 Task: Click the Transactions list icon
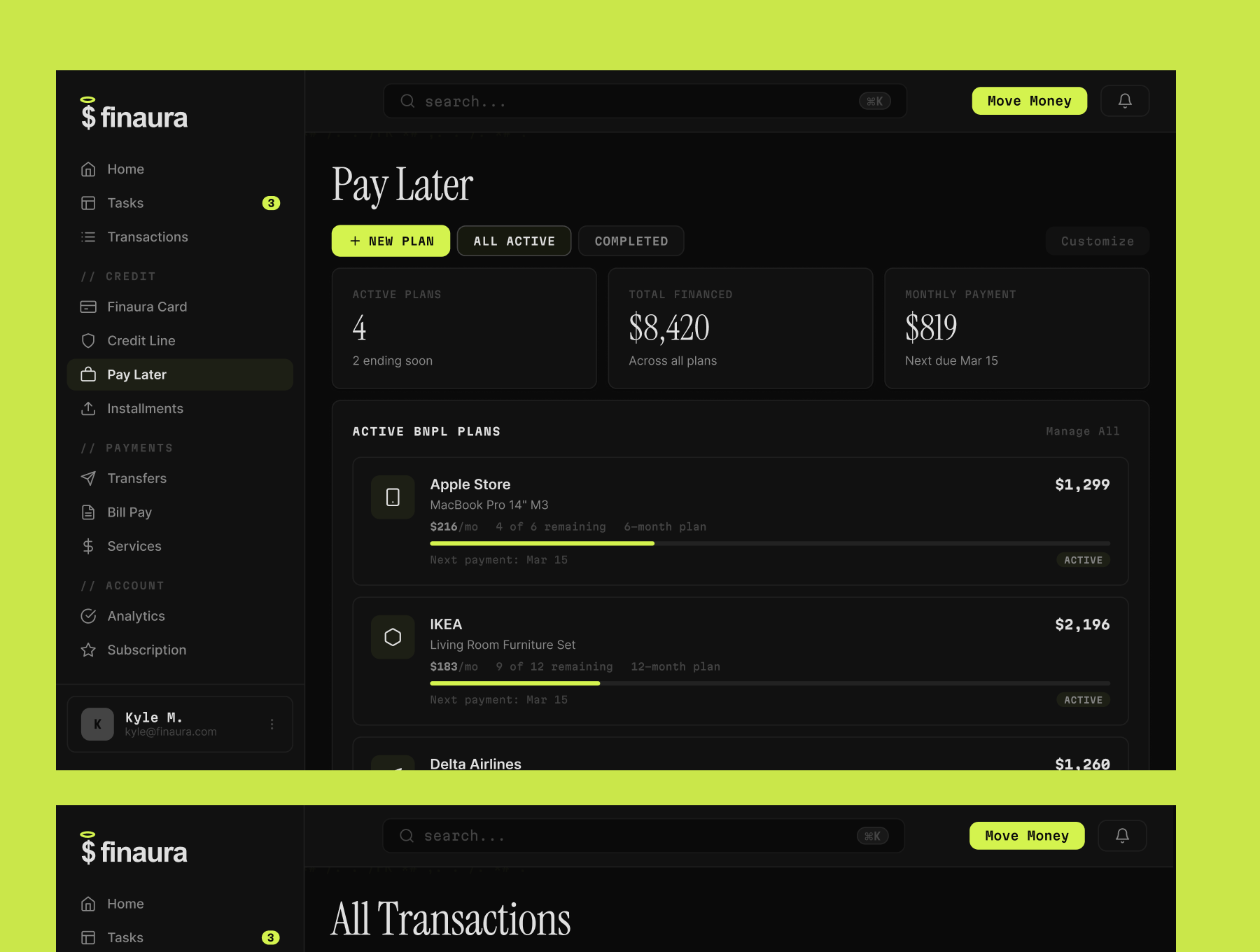click(x=88, y=237)
